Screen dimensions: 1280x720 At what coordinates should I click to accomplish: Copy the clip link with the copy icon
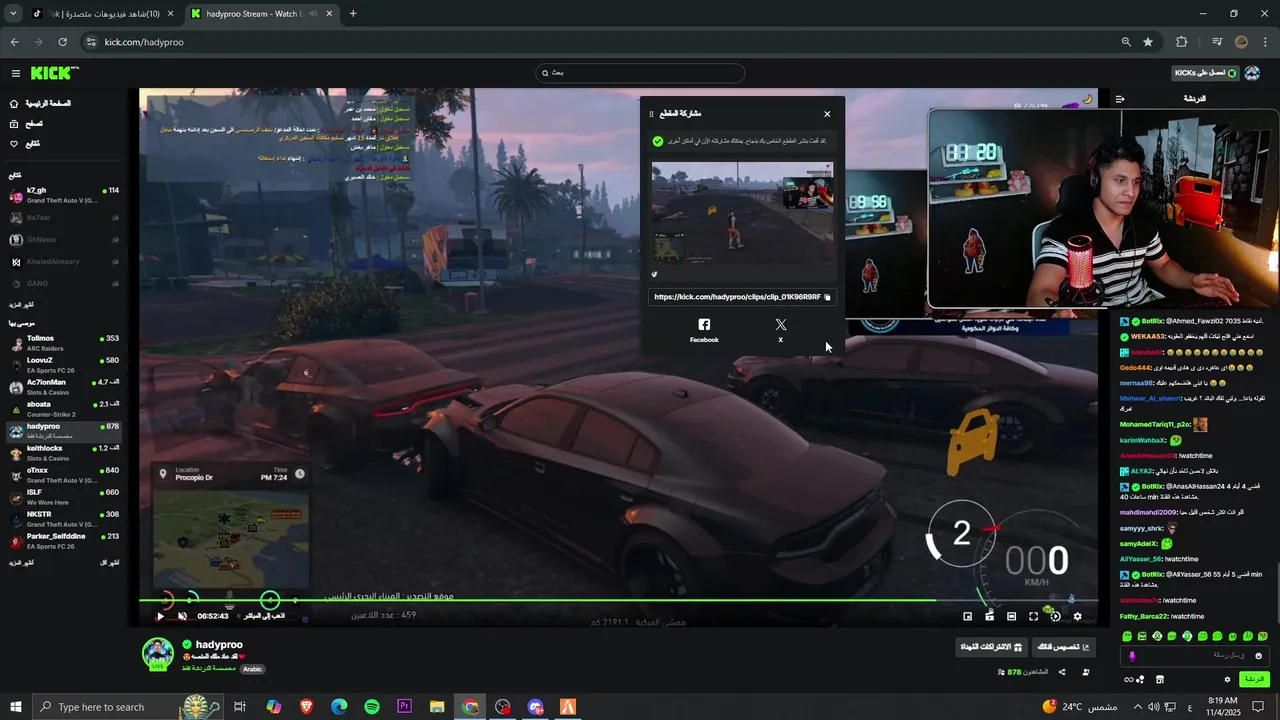click(x=827, y=297)
